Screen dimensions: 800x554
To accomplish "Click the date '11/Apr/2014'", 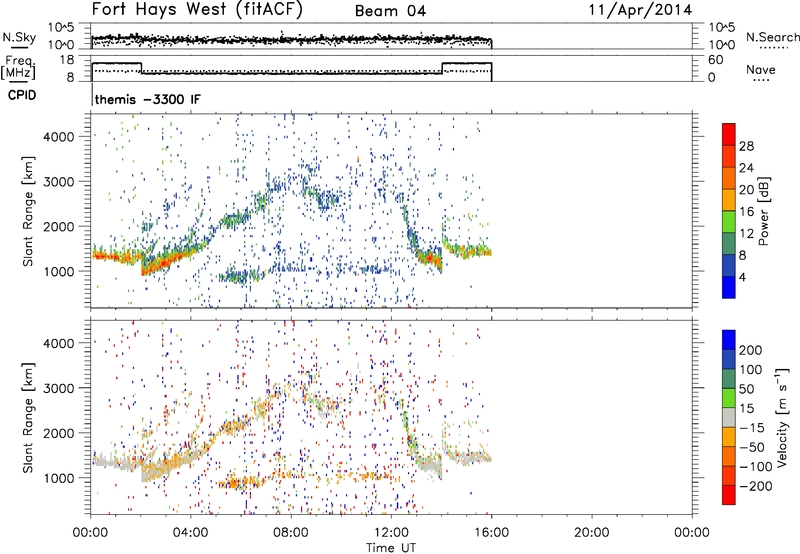I will (640, 10).
